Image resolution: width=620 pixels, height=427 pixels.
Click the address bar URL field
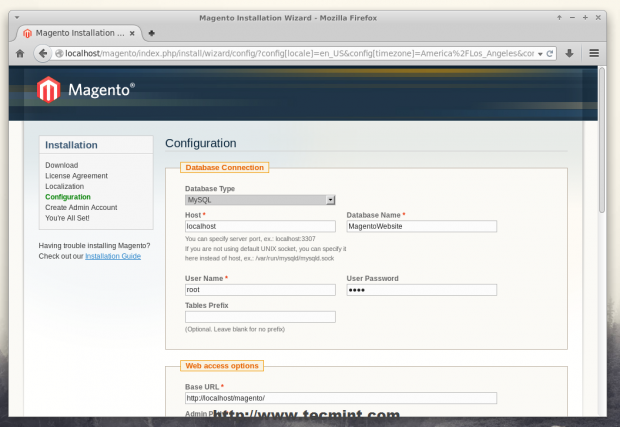click(299, 53)
